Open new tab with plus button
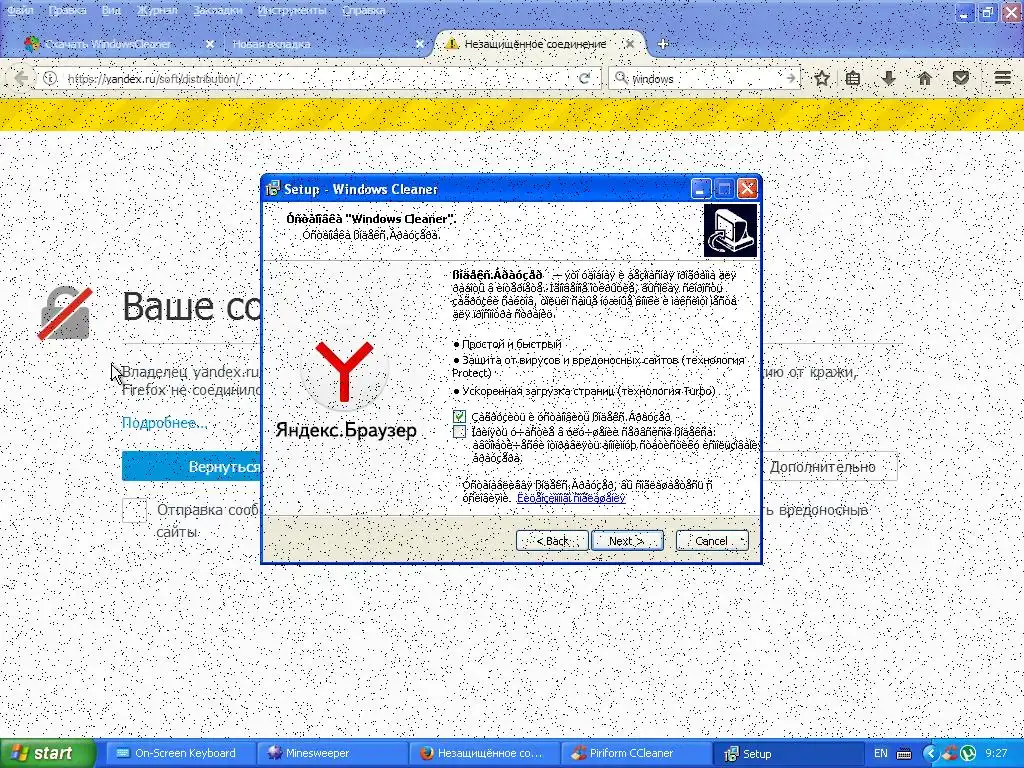1024x768 pixels. tap(662, 44)
